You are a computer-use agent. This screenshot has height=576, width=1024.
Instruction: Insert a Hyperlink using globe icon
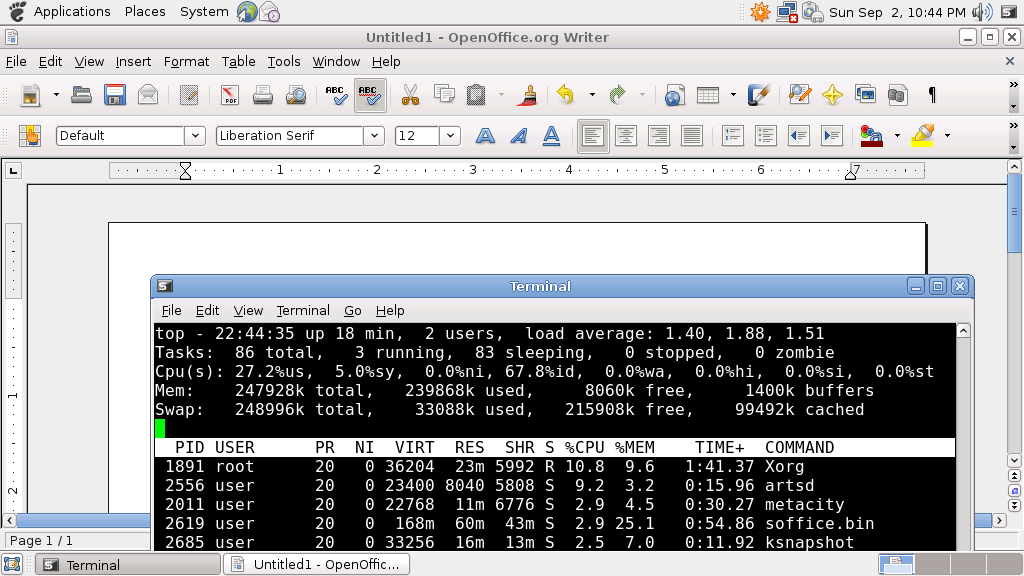click(674, 95)
